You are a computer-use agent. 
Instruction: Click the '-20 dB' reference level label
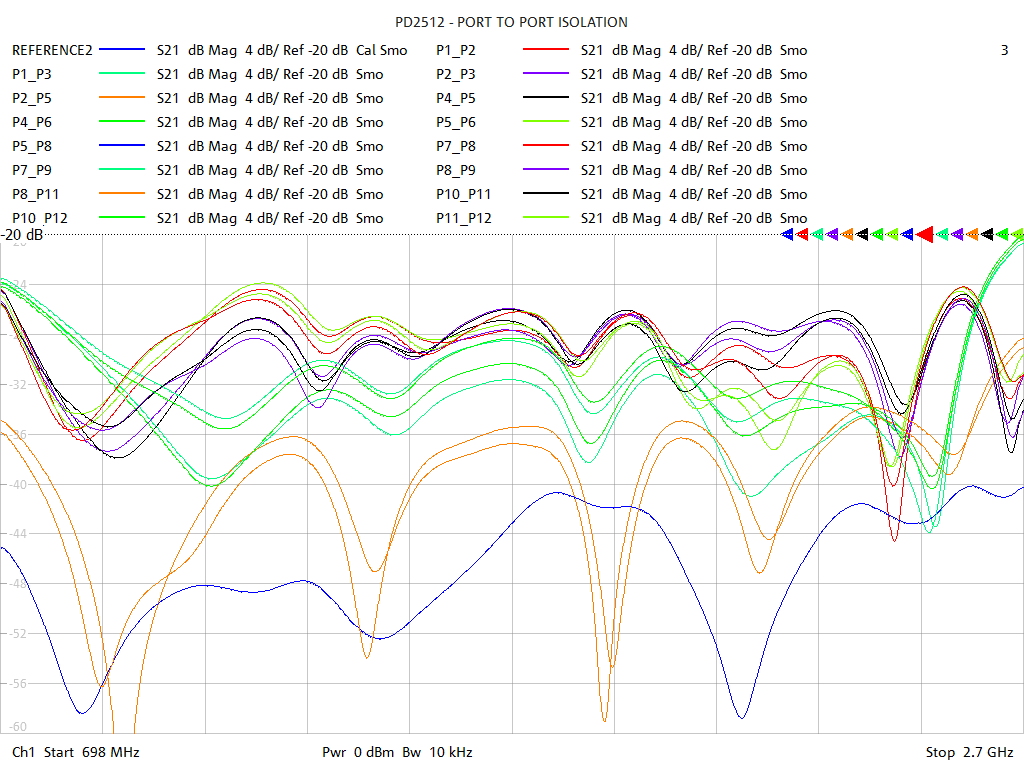coord(22,234)
